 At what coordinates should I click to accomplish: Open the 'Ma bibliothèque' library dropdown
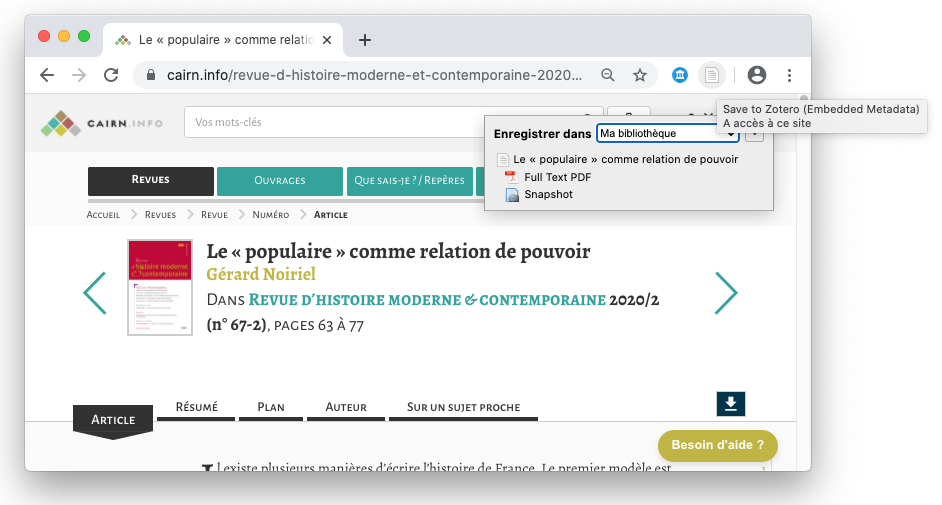[x=667, y=133]
